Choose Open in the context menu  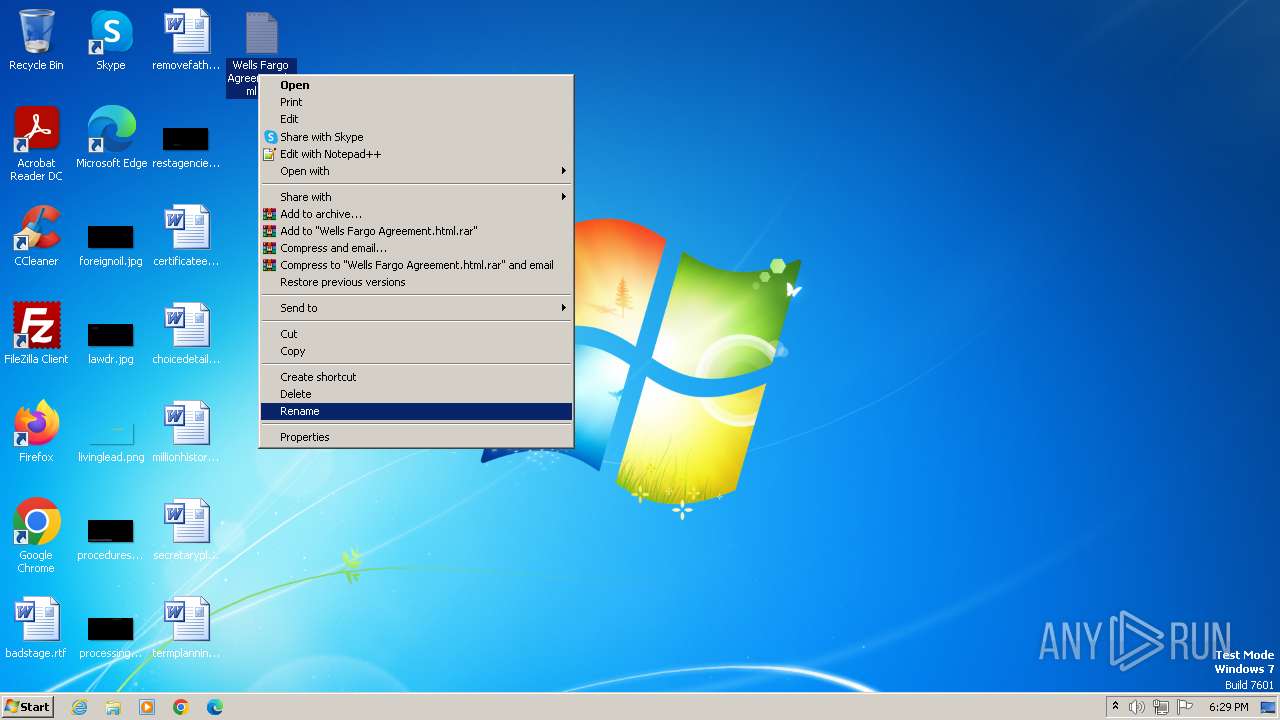(416, 85)
